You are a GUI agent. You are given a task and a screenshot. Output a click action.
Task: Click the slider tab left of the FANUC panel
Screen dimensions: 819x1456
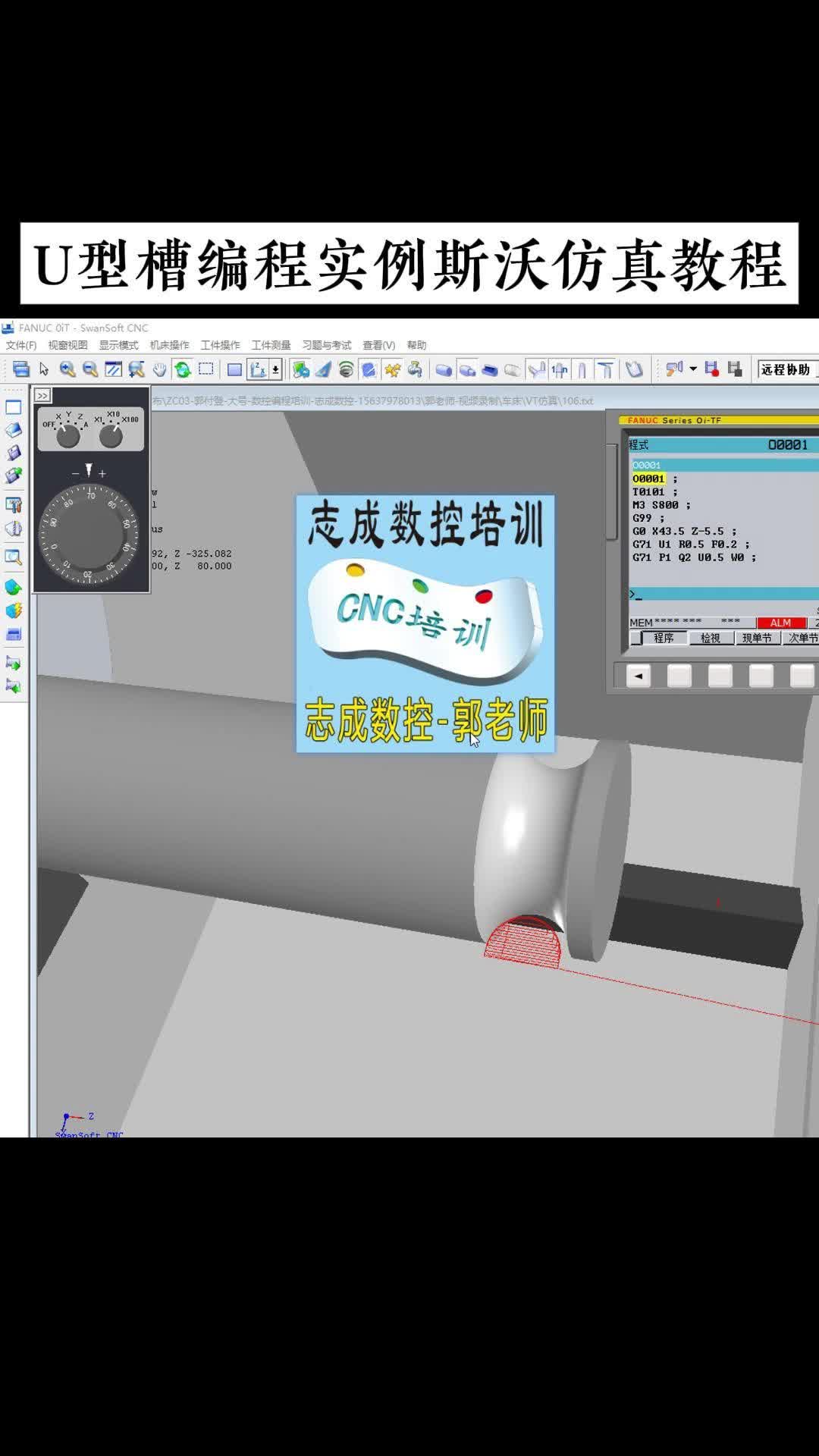click(x=611, y=491)
